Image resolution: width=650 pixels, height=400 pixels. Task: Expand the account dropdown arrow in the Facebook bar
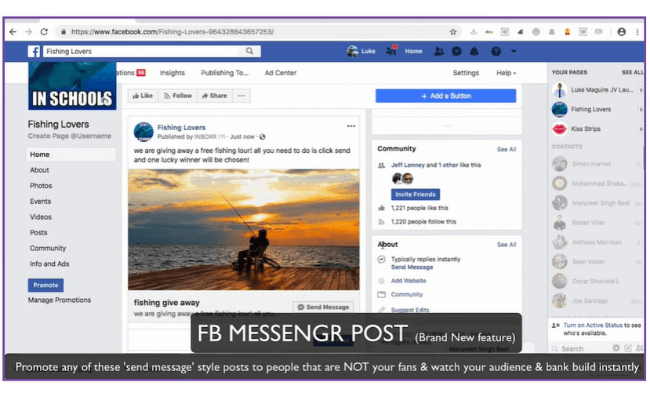coord(514,51)
